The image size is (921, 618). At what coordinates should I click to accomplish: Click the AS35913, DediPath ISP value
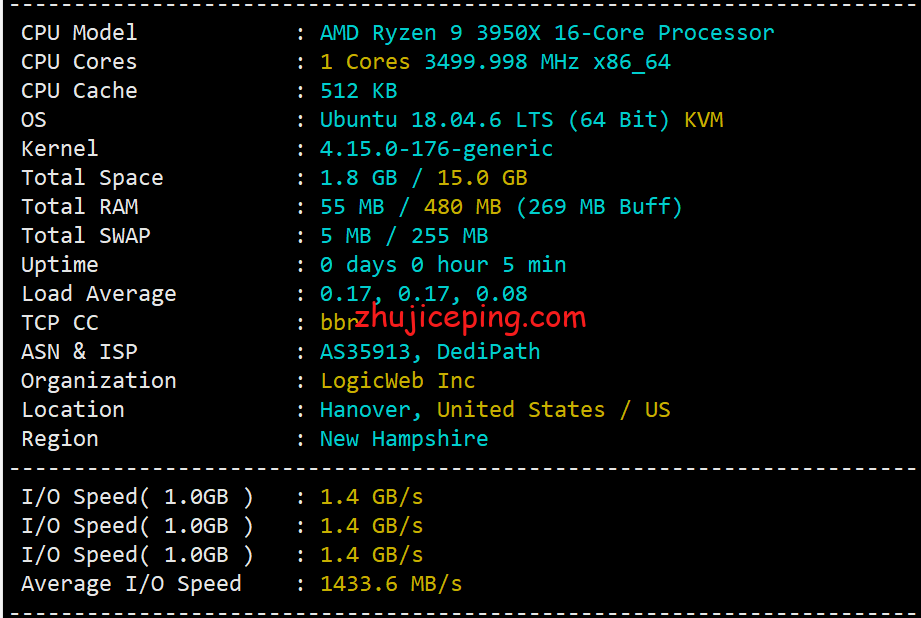point(430,352)
